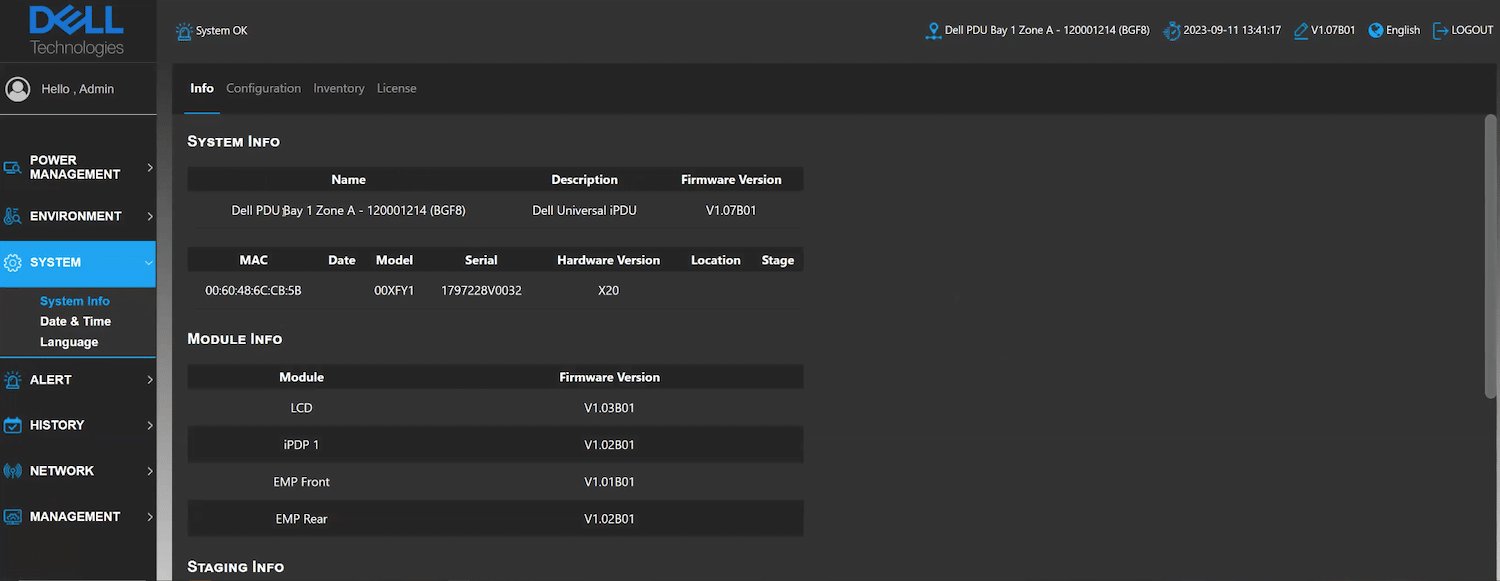Click EMP Front firmware version V1.01B01
Image resolution: width=1500 pixels, height=581 pixels.
point(609,482)
